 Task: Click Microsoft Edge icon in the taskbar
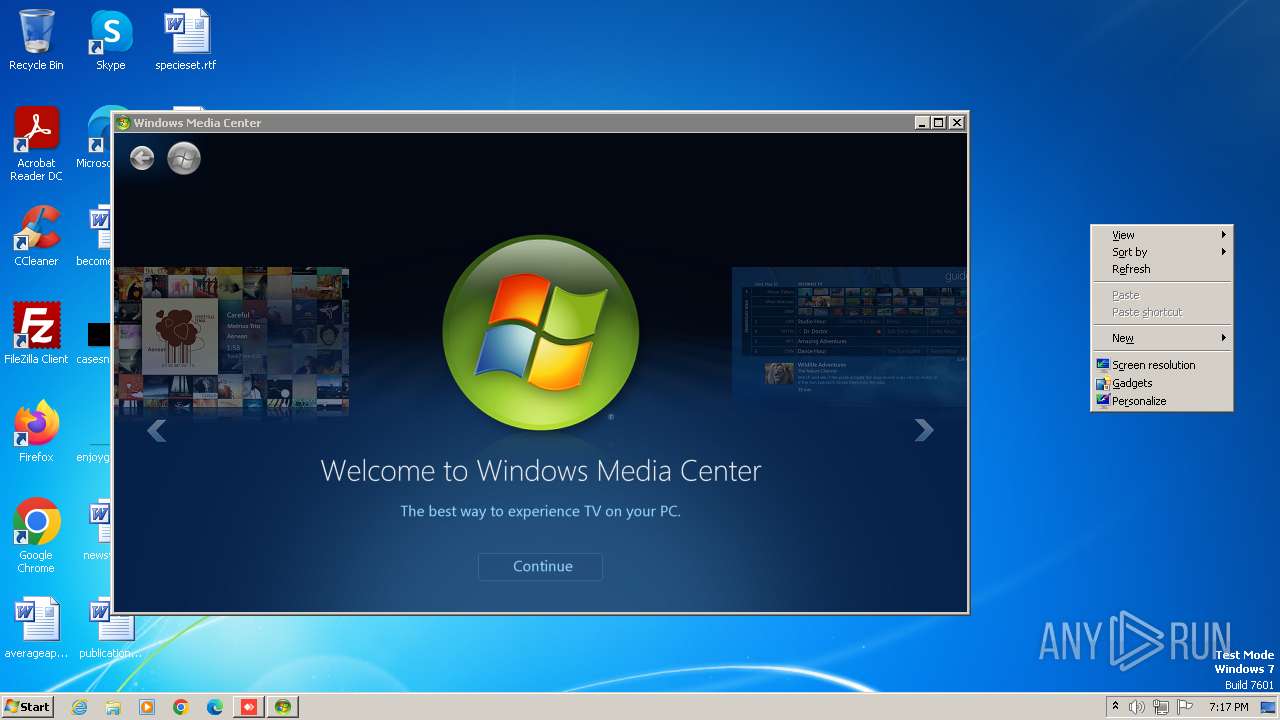[x=215, y=707]
